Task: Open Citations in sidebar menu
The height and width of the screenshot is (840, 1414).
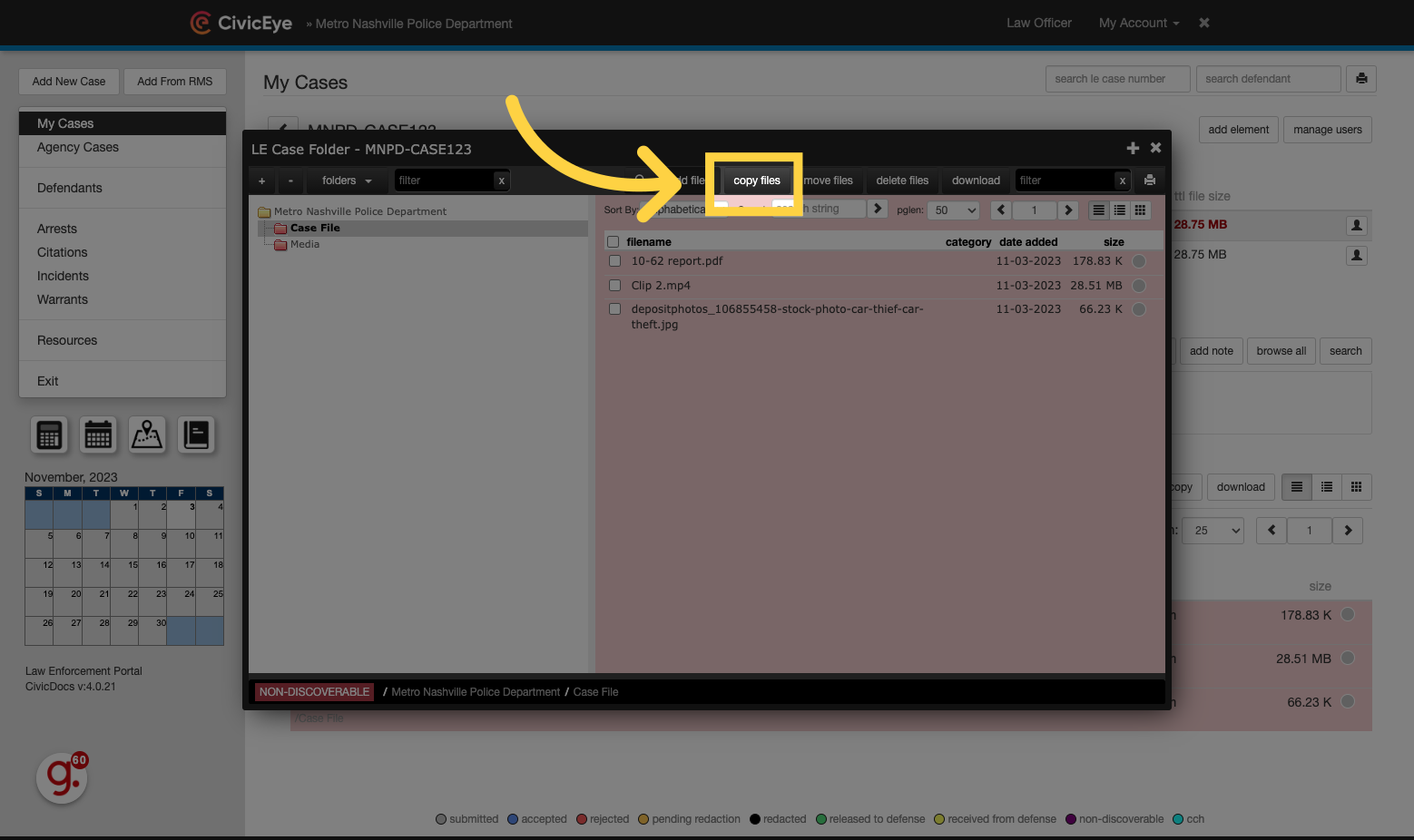Action: pos(63,252)
